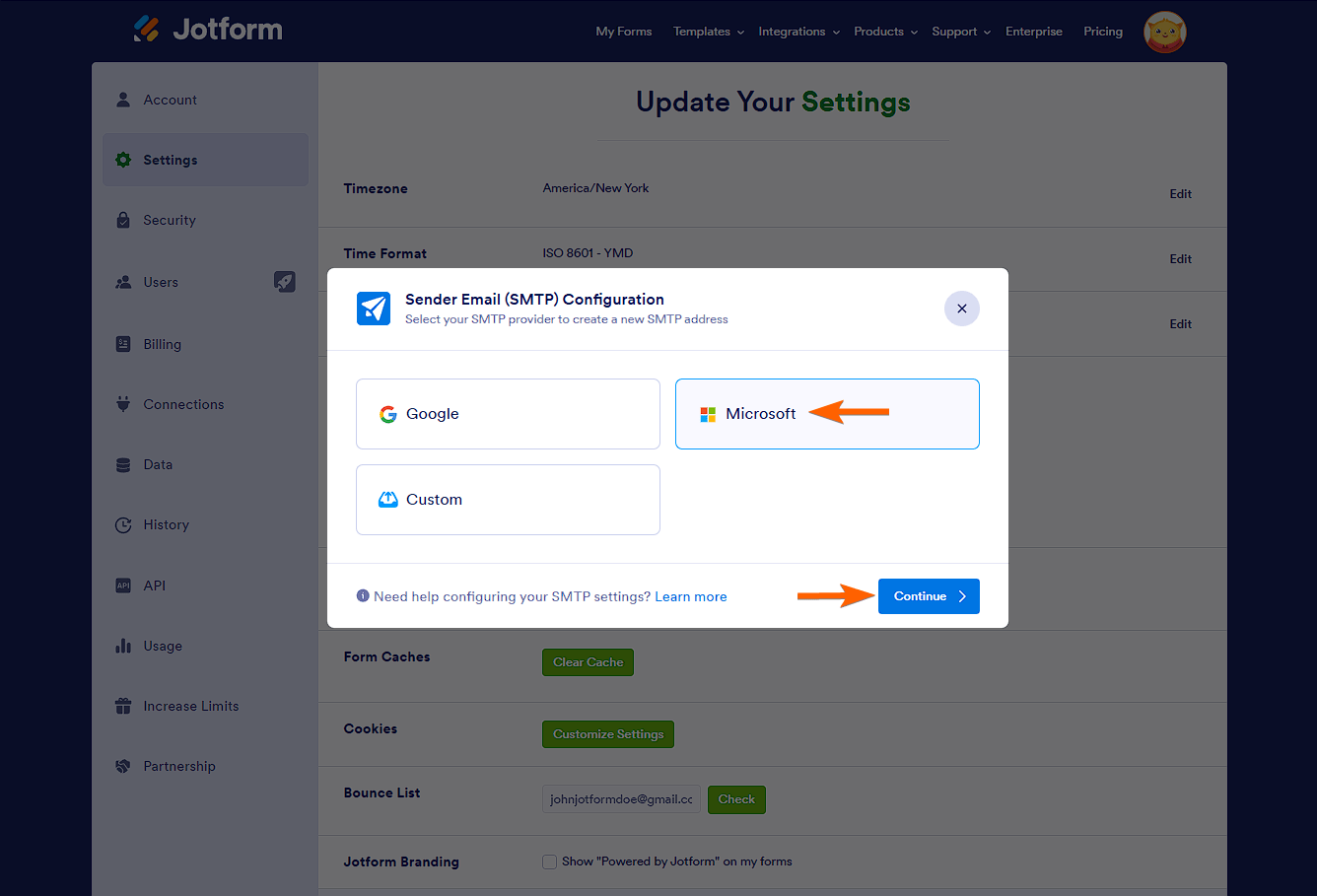The width and height of the screenshot is (1317, 896).
Task: Click the Usage bar chart icon
Action: 123,646
